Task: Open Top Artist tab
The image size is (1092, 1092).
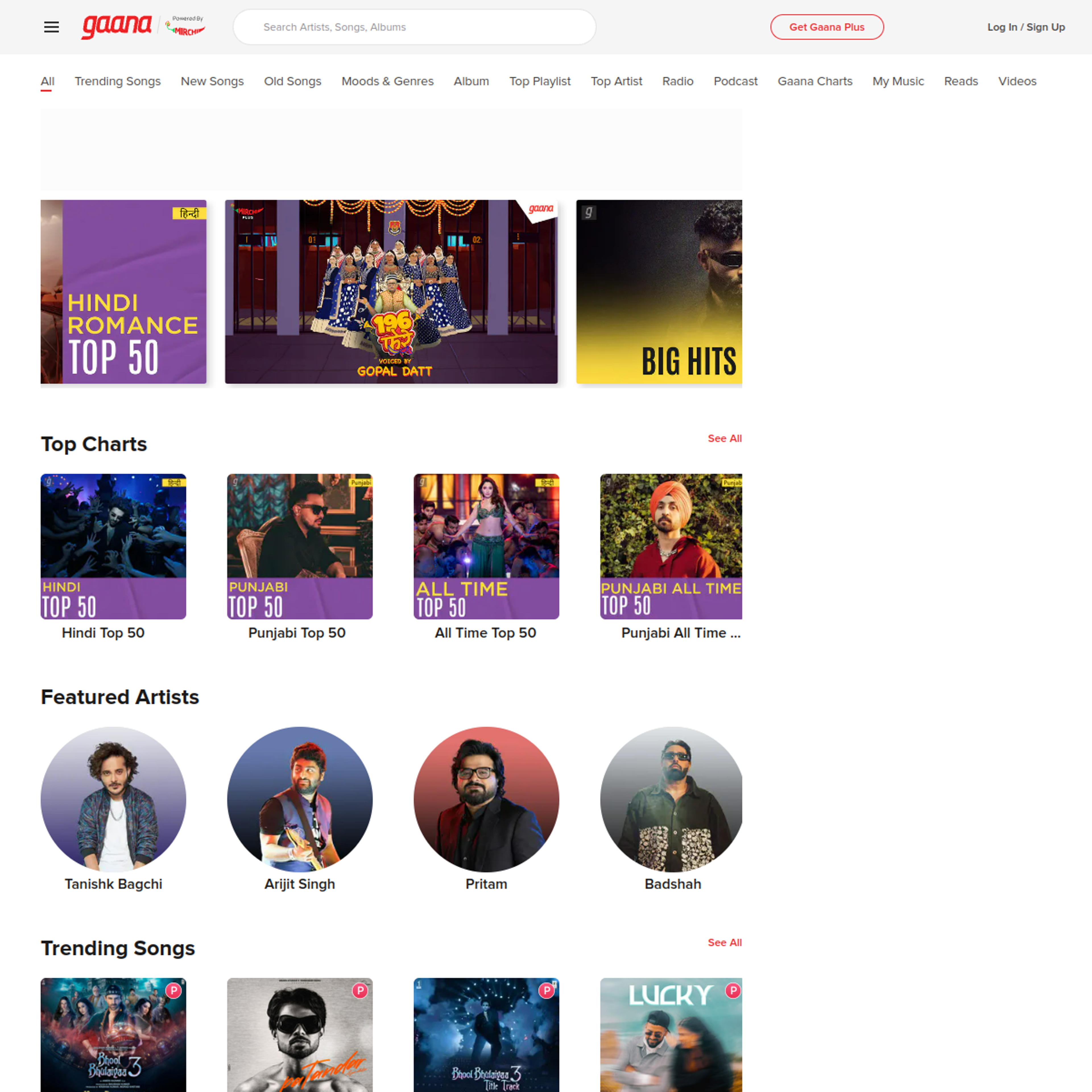Action: click(616, 81)
